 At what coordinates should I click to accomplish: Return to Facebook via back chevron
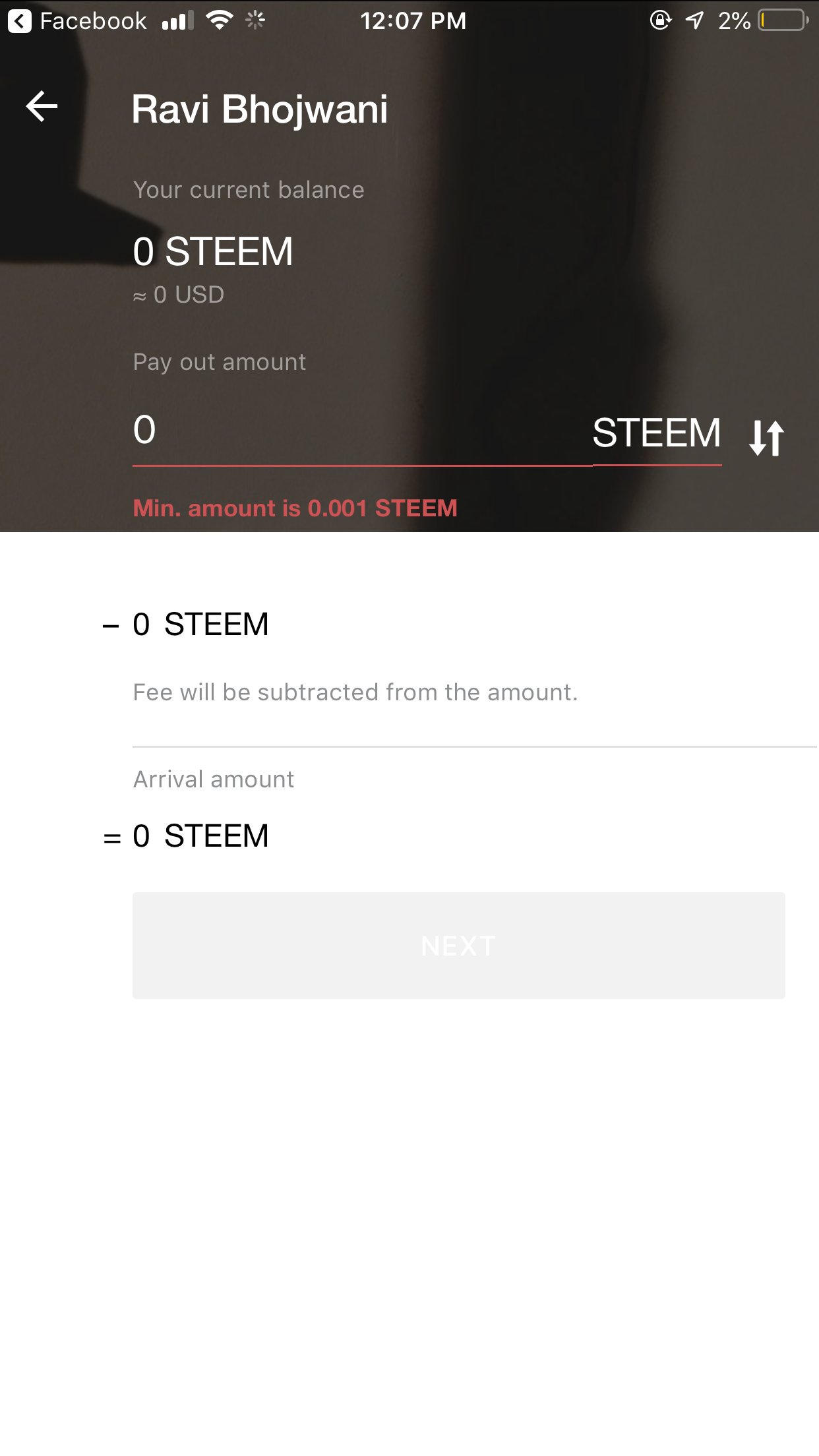(x=20, y=21)
